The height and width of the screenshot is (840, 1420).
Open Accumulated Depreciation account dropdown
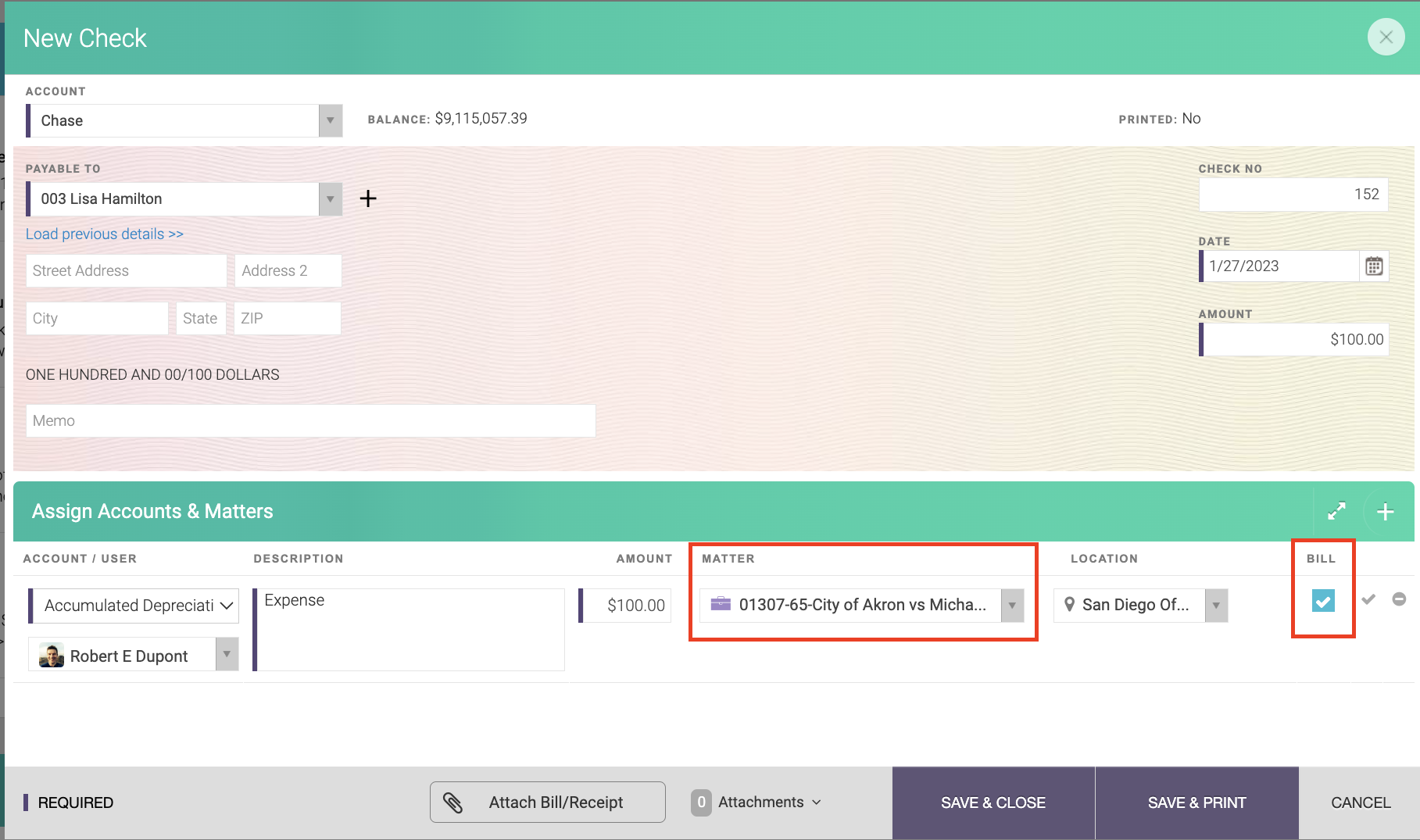point(134,606)
